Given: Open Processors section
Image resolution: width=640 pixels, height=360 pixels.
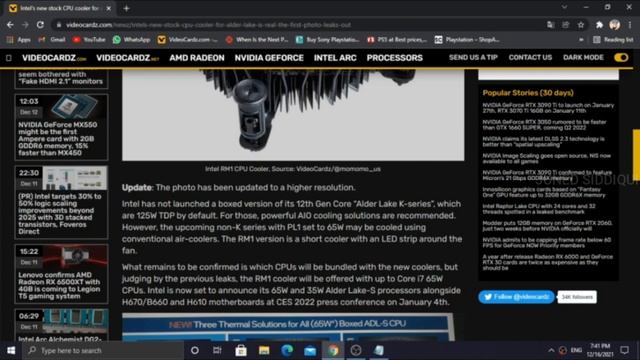Looking at the screenshot, I should [394, 58].
